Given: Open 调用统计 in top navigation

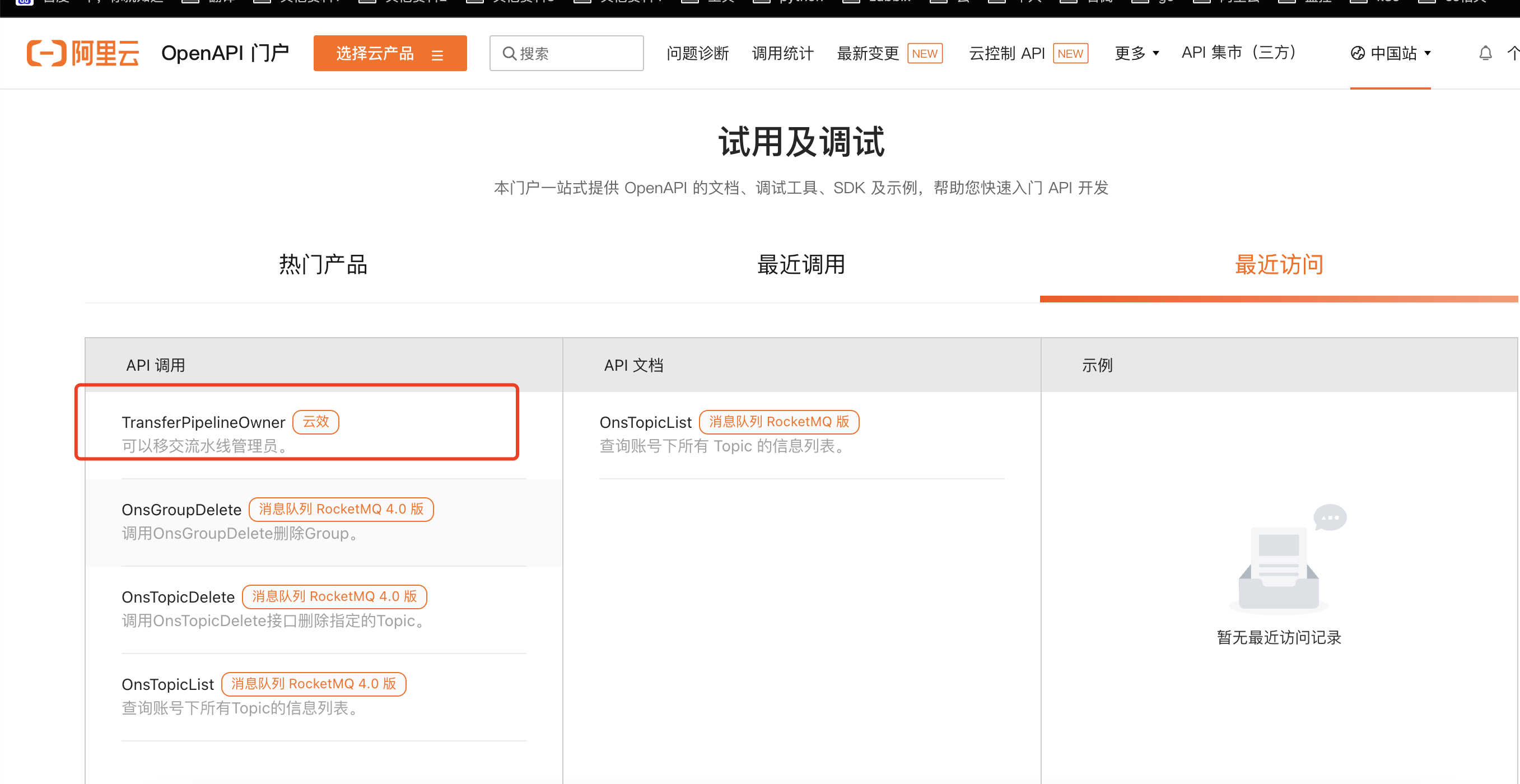Looking at the screenshot, I should tap(782, 53).
